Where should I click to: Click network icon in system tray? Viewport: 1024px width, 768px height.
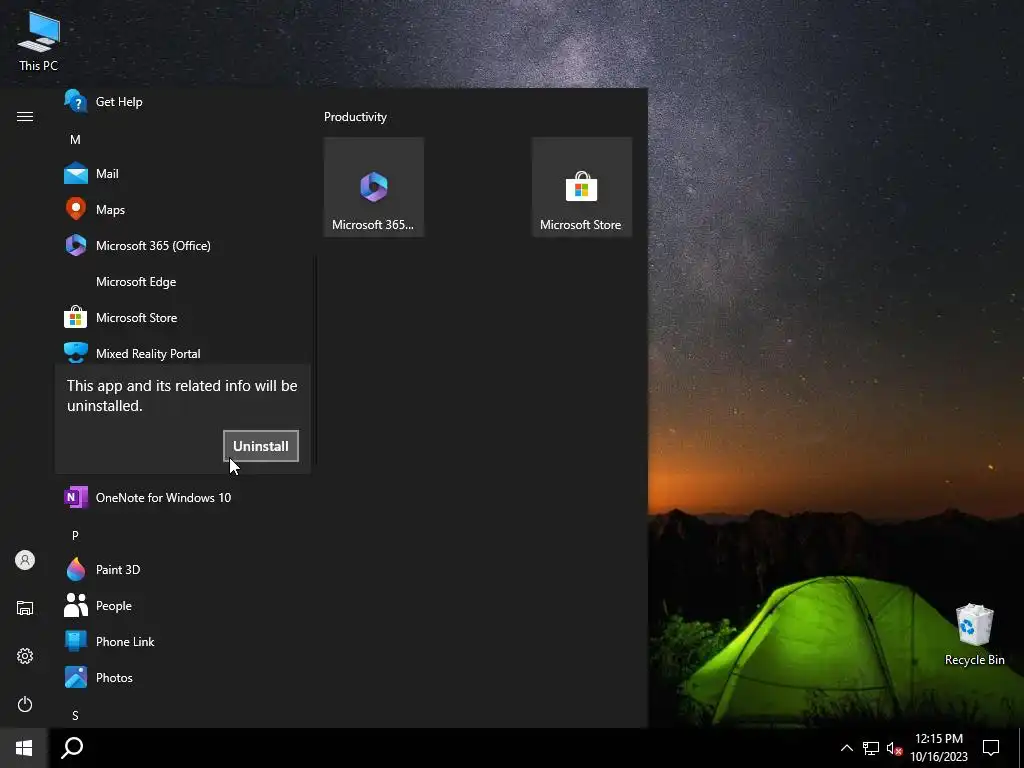pos(871,748)
